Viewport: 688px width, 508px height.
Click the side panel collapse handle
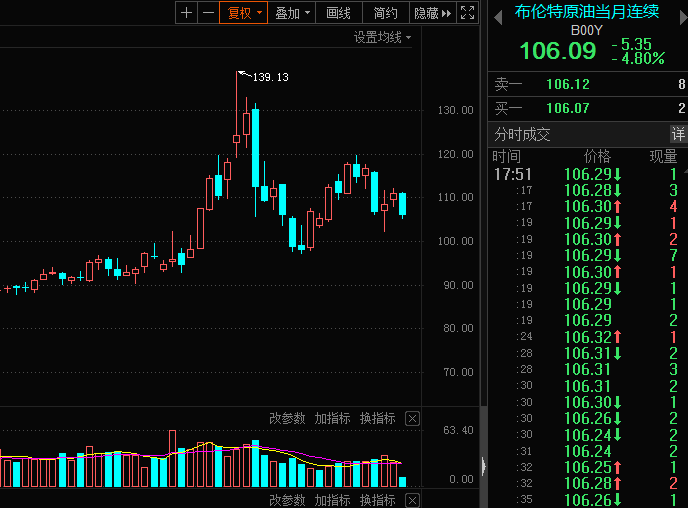[x=482, y=466]
